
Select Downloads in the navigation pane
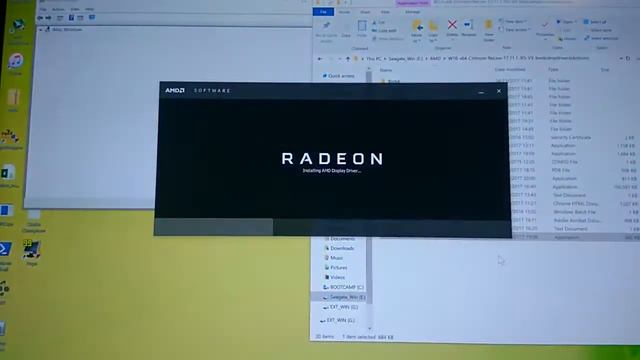(339, 248)
